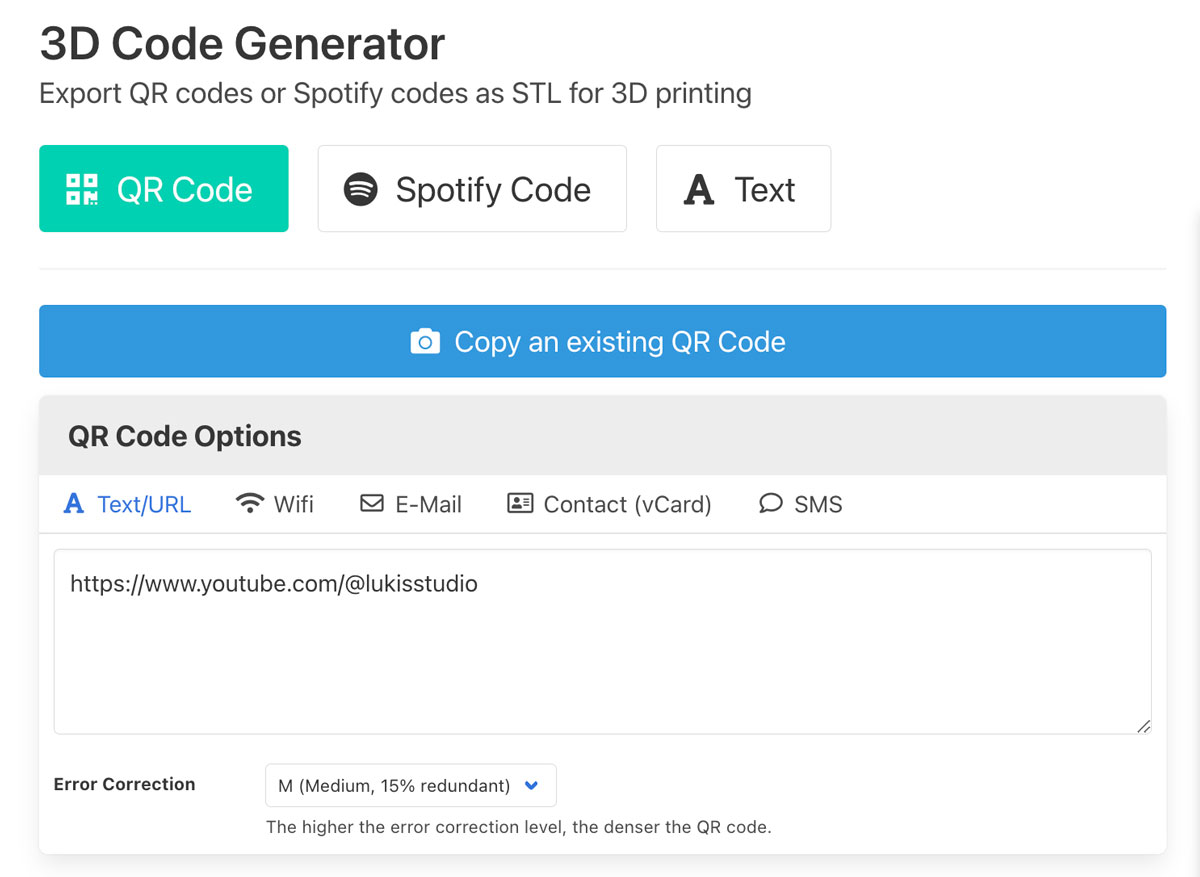Click the camera icon on the blue button
This screenshot has width=1200, height=877.
tap(424, 341)
